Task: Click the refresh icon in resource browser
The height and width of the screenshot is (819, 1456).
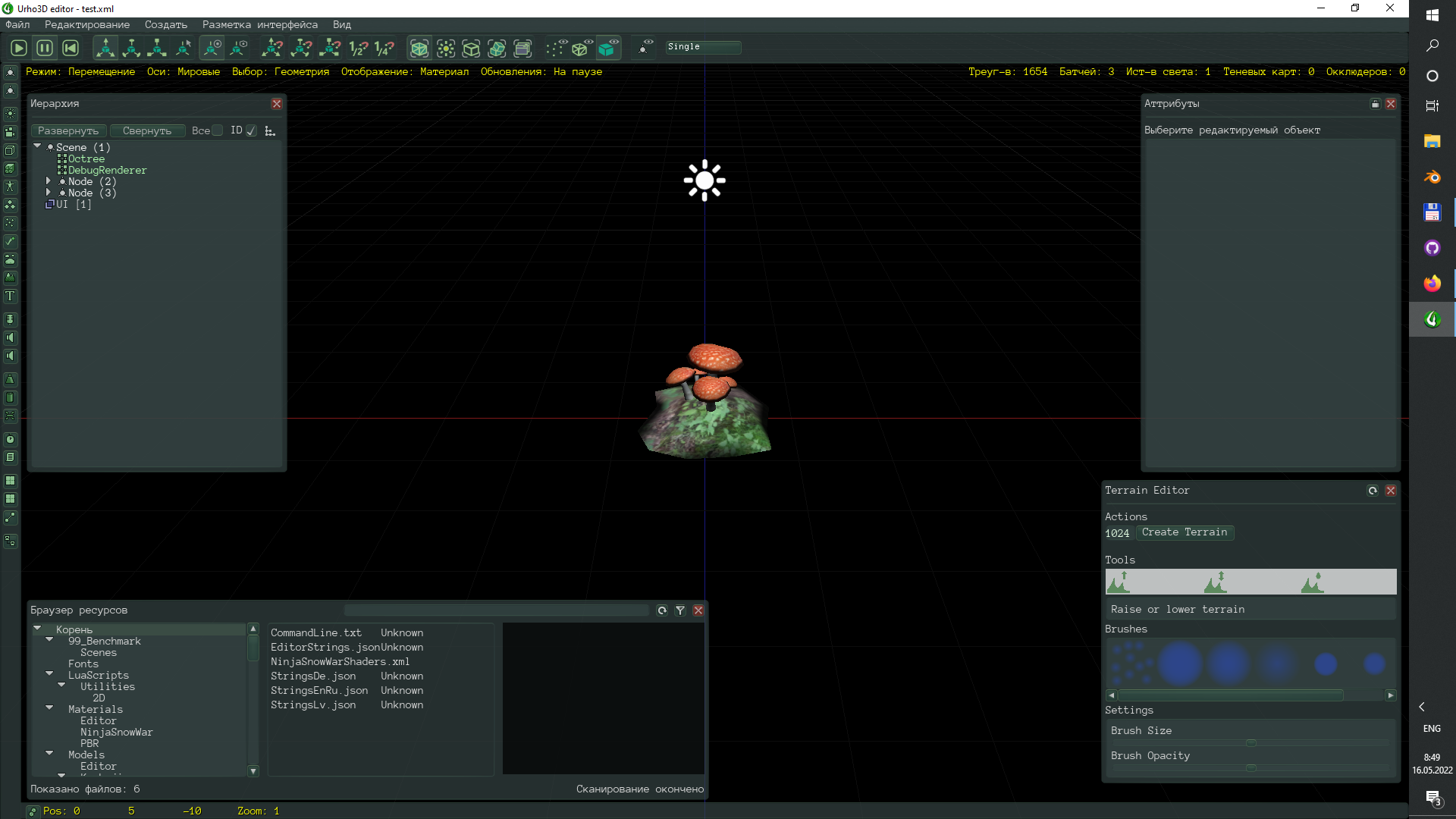Action: pos(661,610)
